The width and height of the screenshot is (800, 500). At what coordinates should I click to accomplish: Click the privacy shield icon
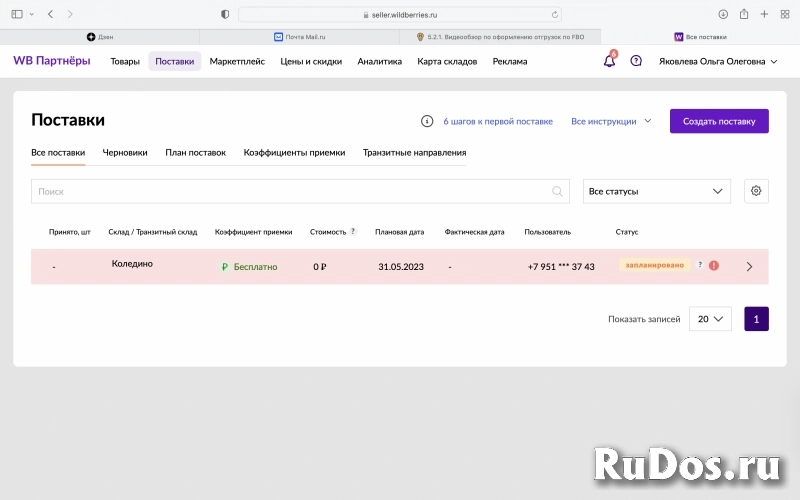click(x=225, y=14)
